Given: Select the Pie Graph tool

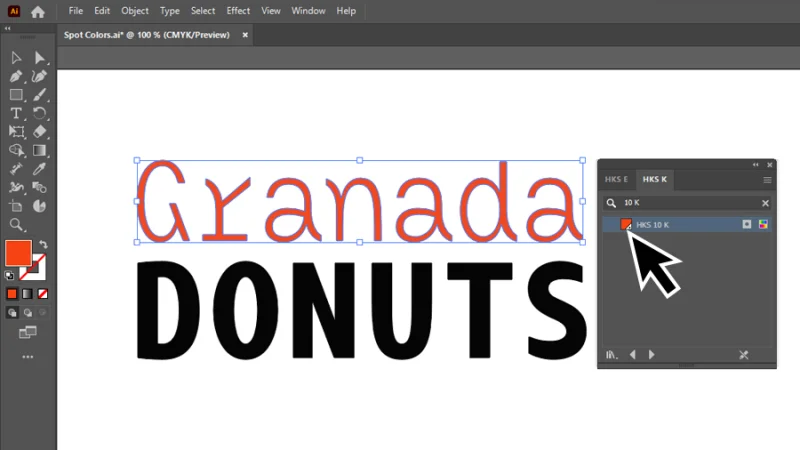Looking at the screenshot, I should [x=39, y=206].
